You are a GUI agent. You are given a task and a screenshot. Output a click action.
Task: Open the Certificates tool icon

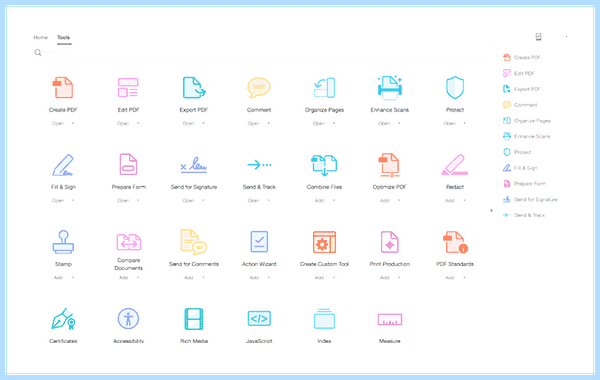click(64, 319)
